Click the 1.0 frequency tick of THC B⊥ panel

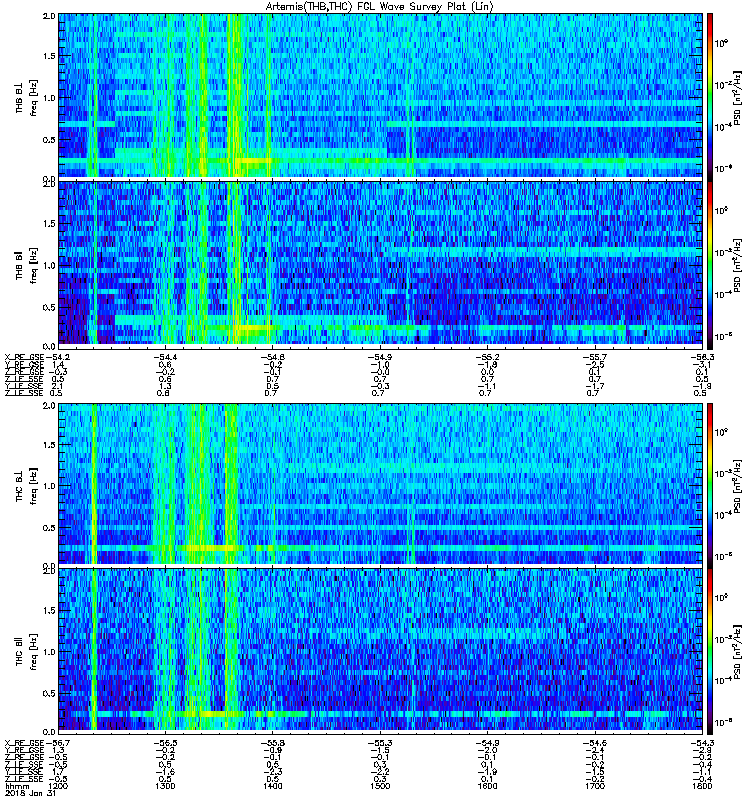coord(49,486)
